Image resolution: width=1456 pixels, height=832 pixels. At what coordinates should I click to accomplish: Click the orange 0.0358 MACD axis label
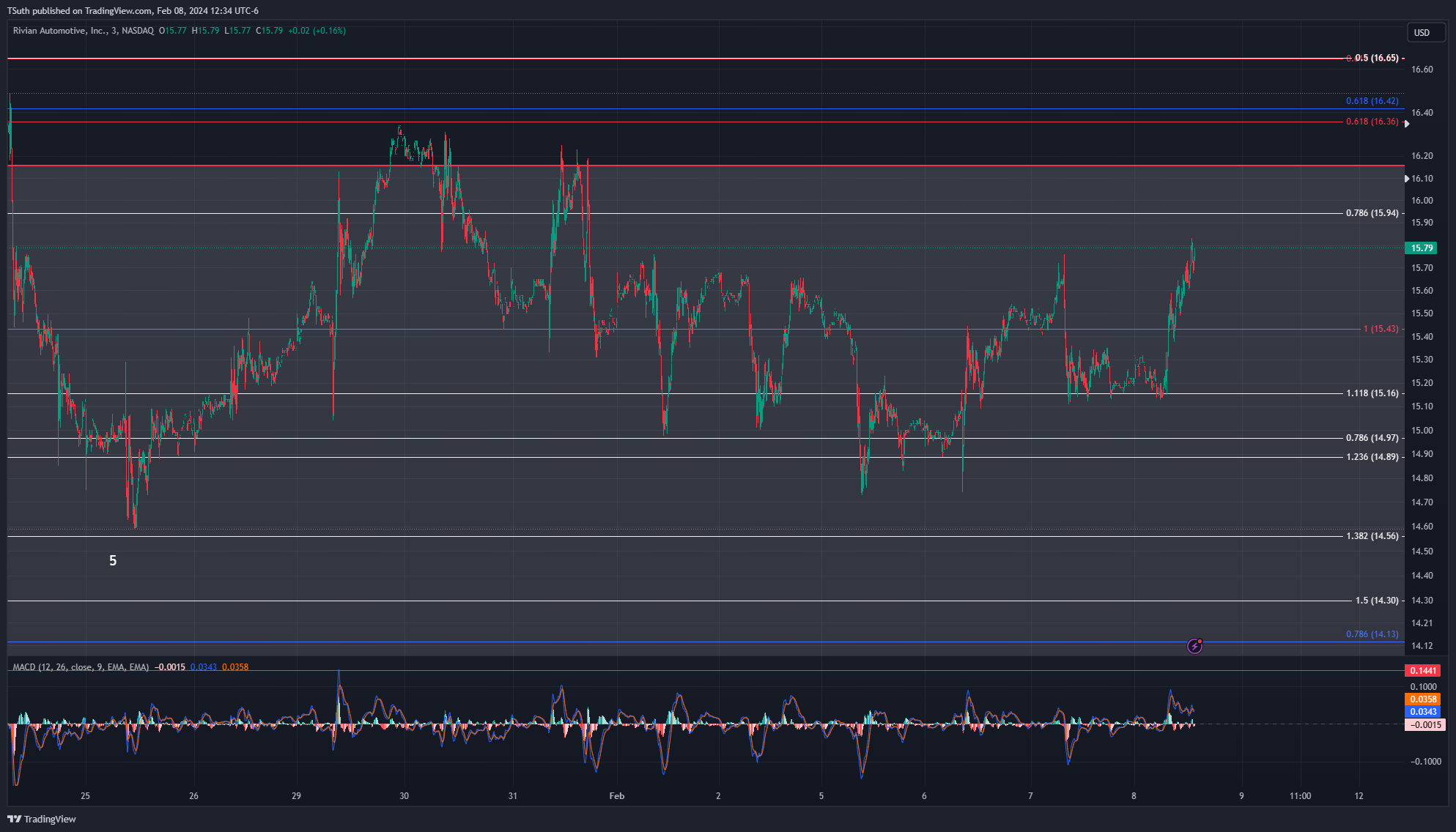click(x=1422, y=699)
